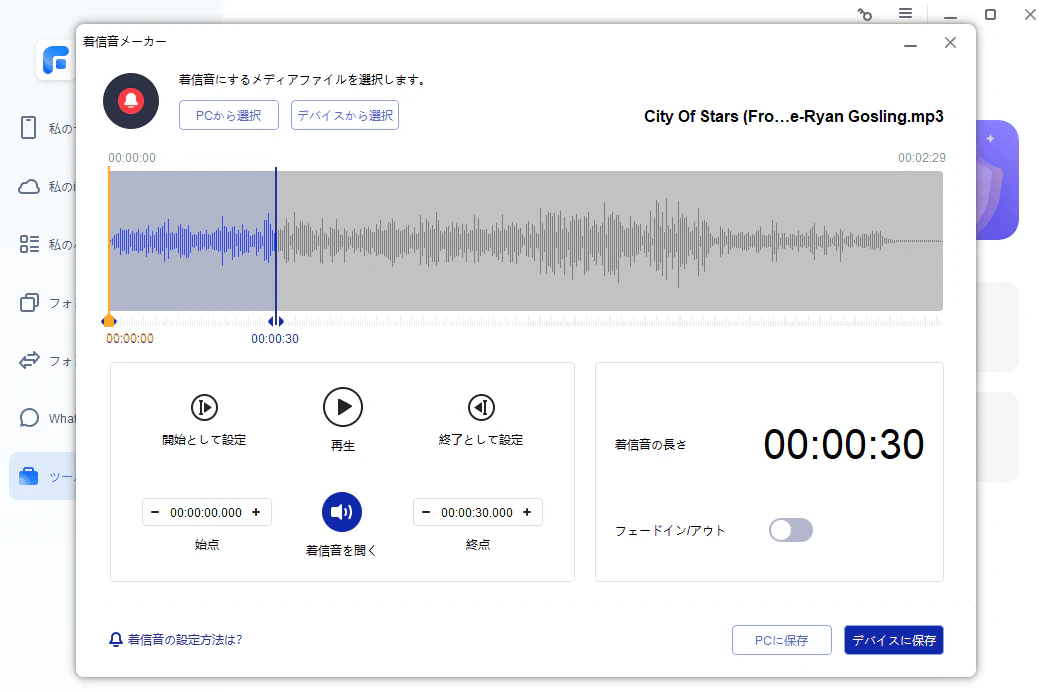Click the end time field 00:00:30.000

(477, 513)
